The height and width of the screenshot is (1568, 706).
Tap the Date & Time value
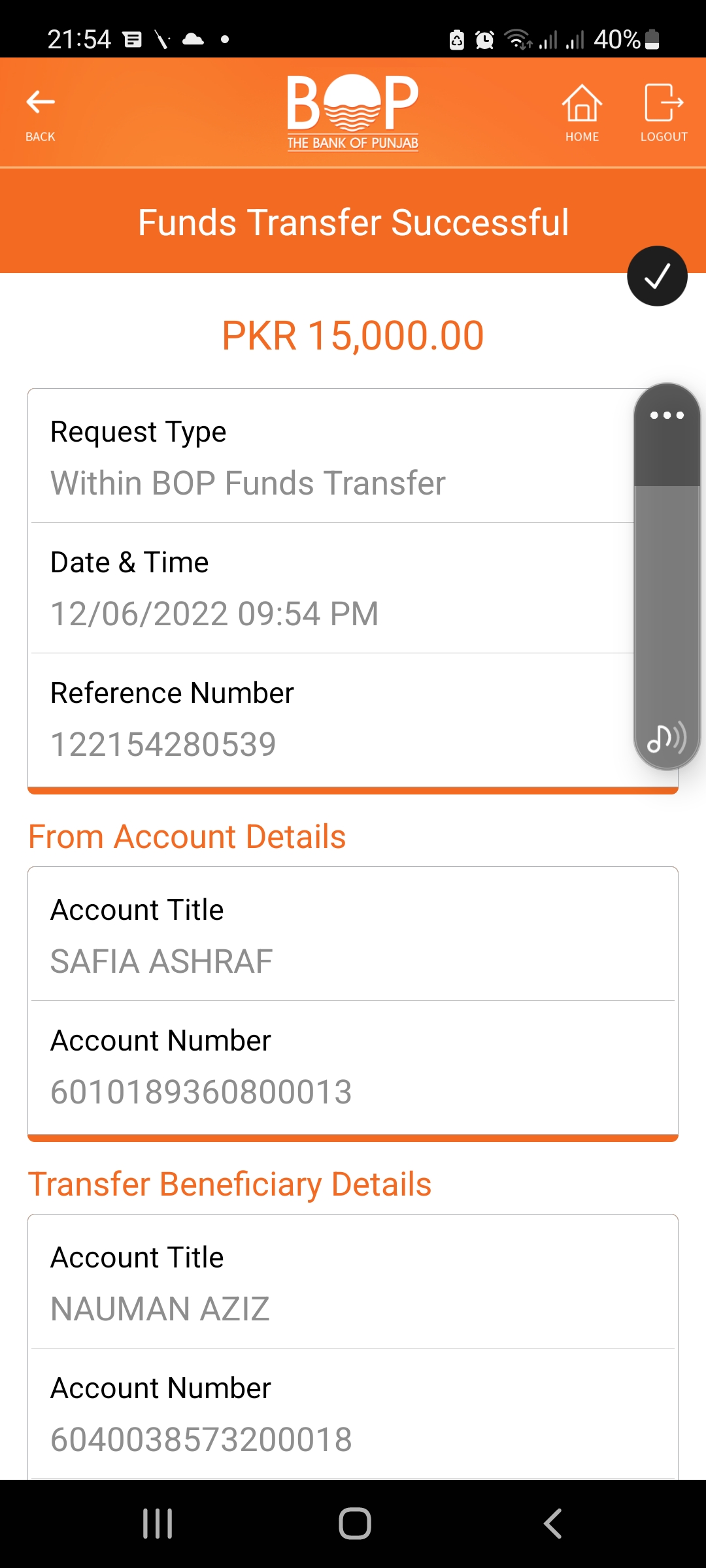point(214,614)
